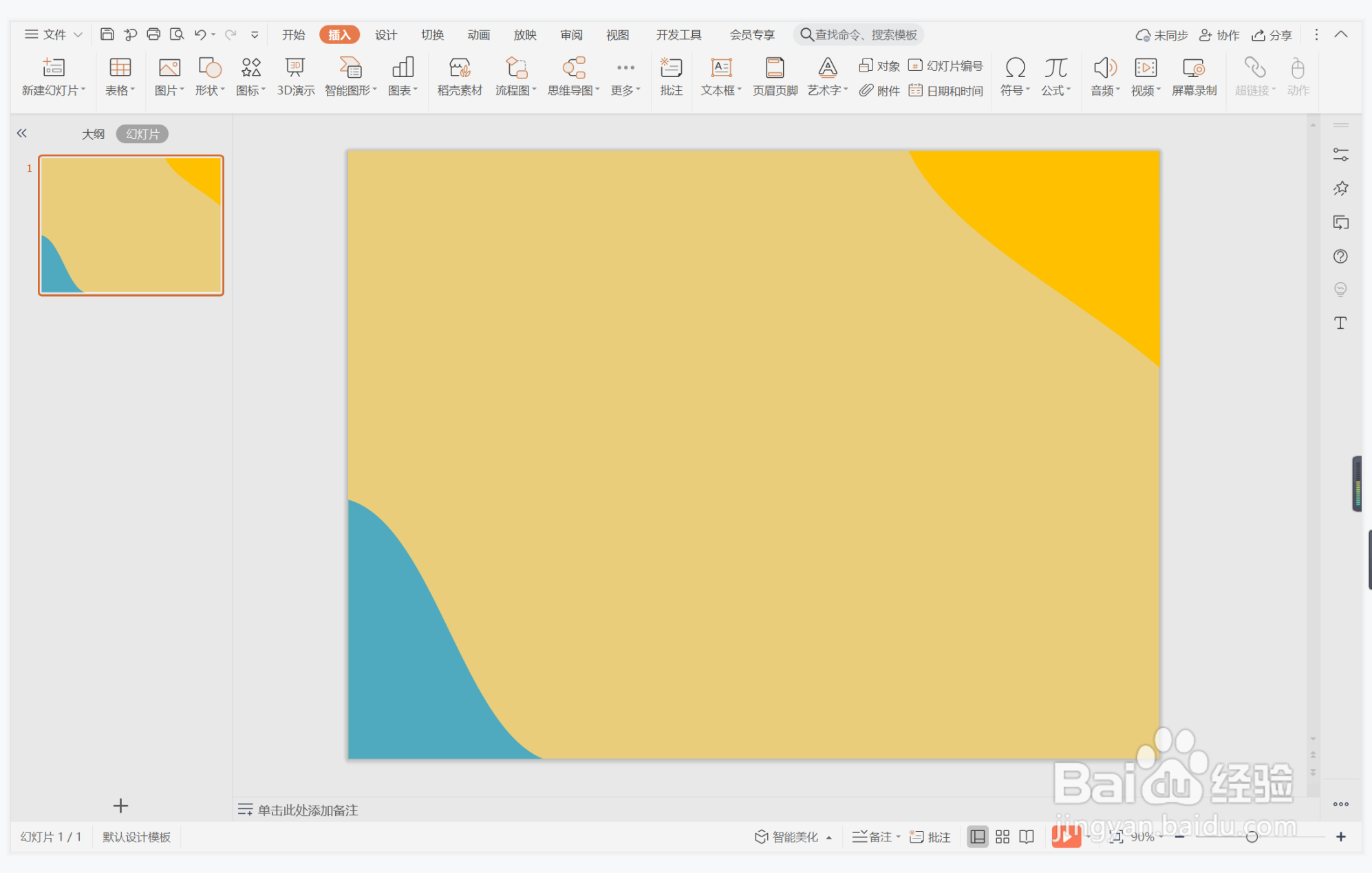
Task: Click the Print icon in quick toolbar
Action: click(153, 34)
